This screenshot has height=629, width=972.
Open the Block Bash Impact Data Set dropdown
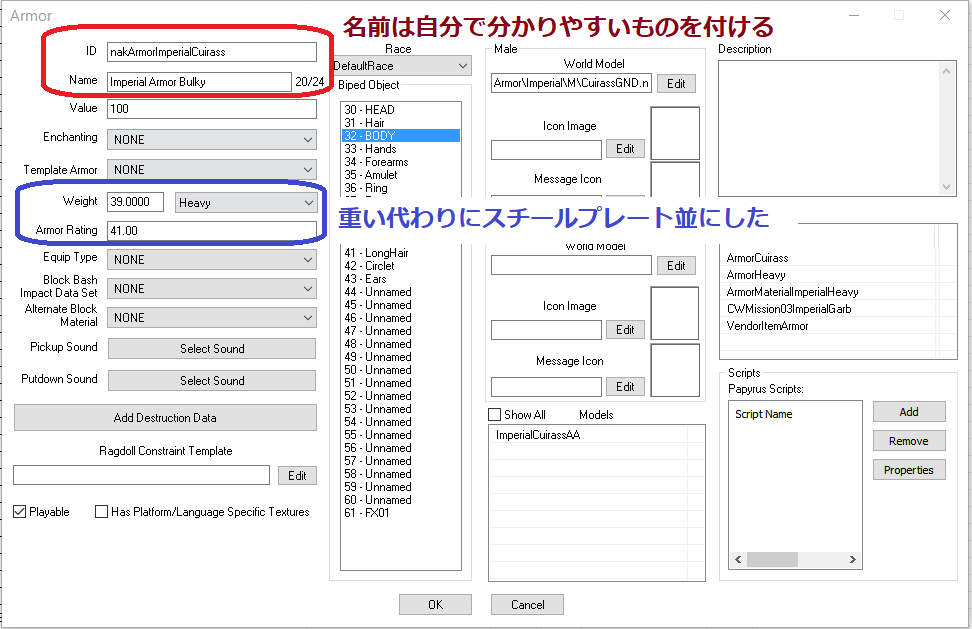tap(211, 289)
